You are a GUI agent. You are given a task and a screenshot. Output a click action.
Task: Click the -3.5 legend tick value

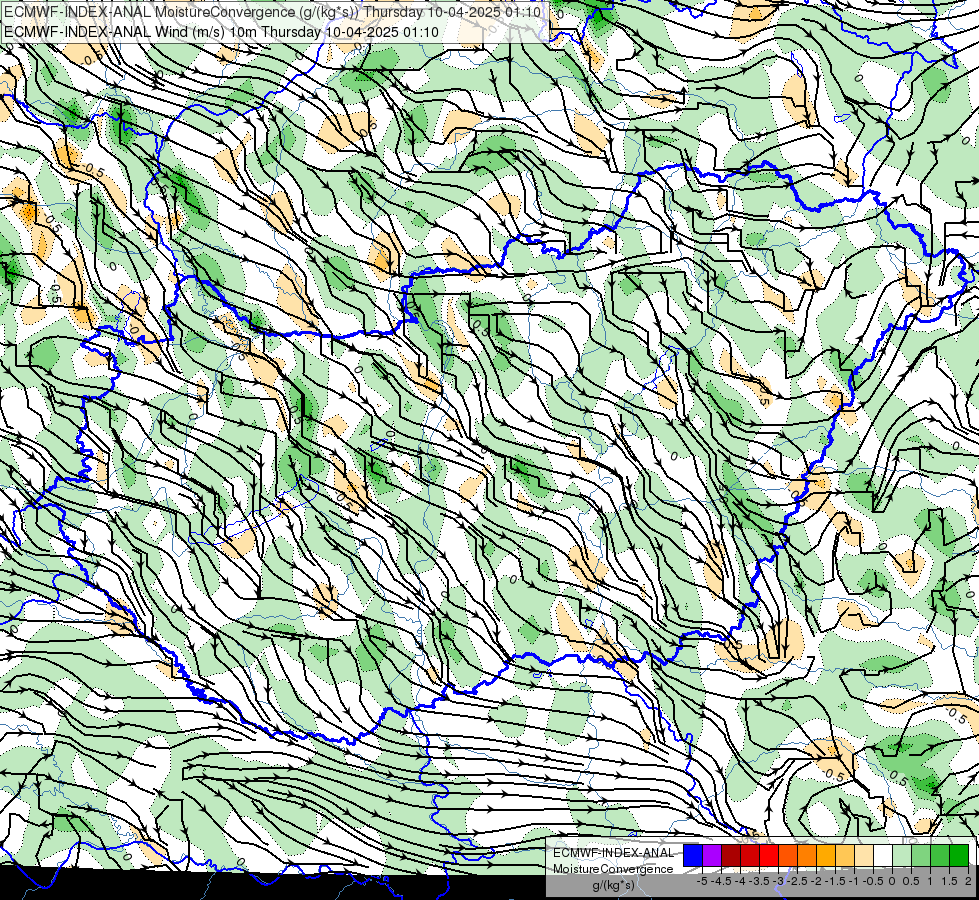point(759,881)
